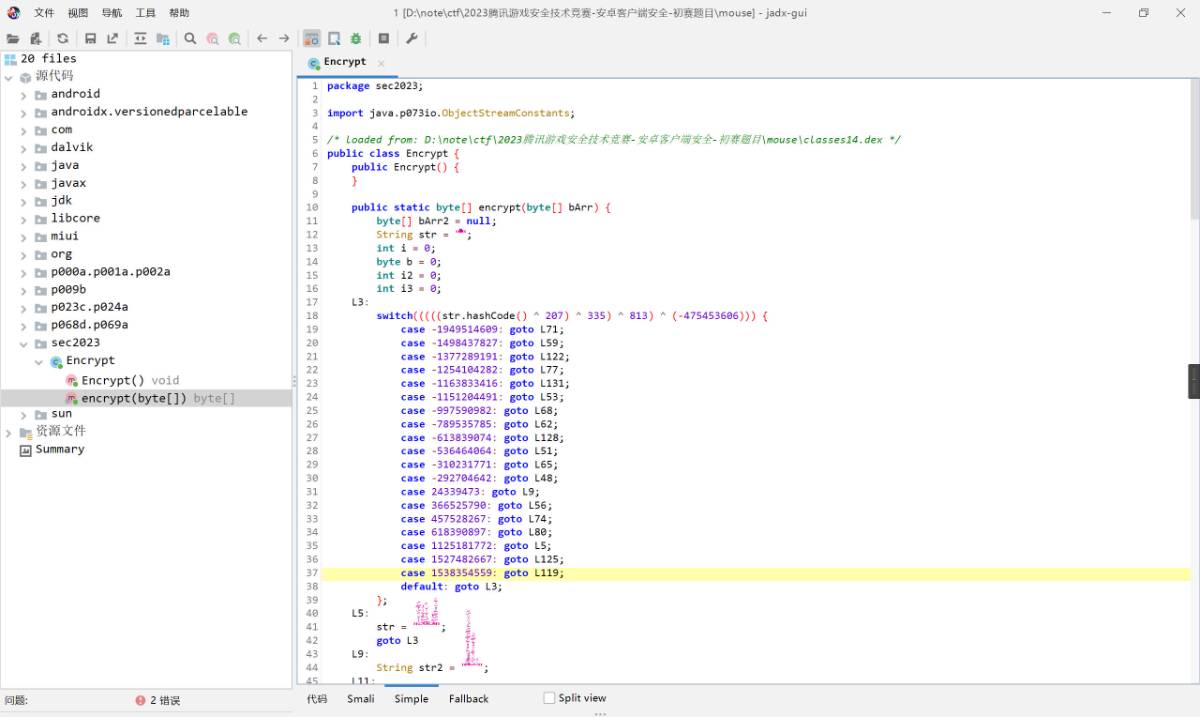Expand the javax package
1200x717 pixels.
[24, 184]
